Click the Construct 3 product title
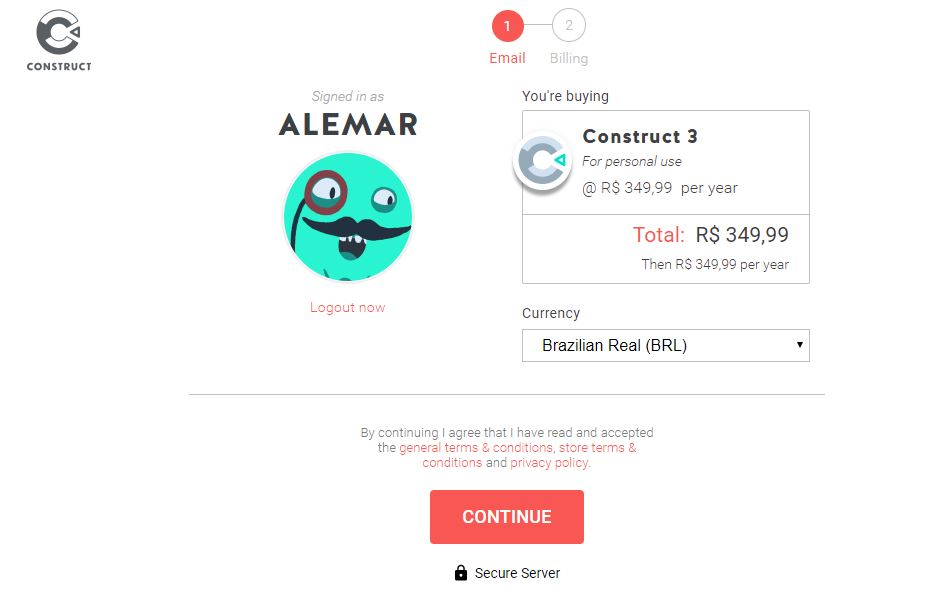 pyautogui.click(x=640, y=136)
